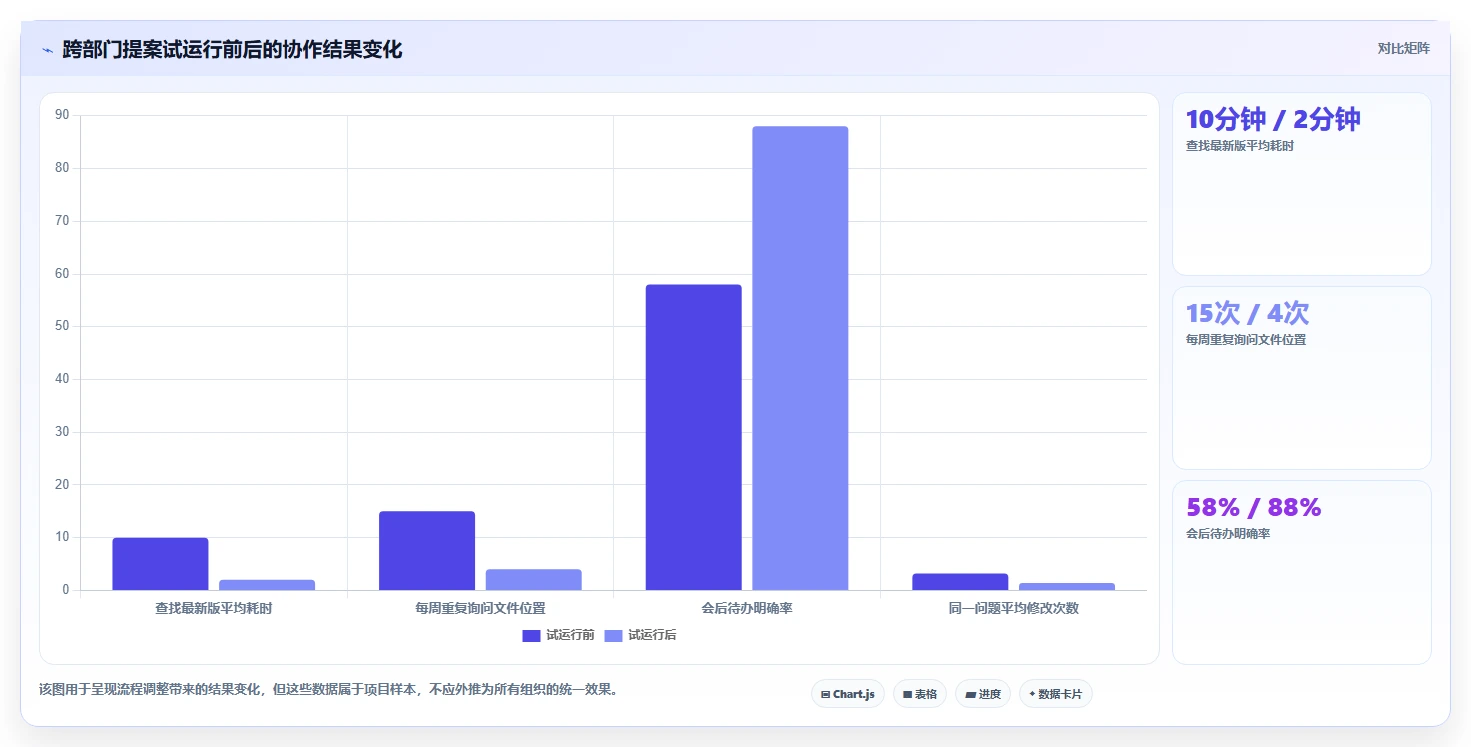Click the 同一问题平均修改次数 x-axis label
The height and width of the screenshot is (747, 1471).
click(x=1013, y=608)
